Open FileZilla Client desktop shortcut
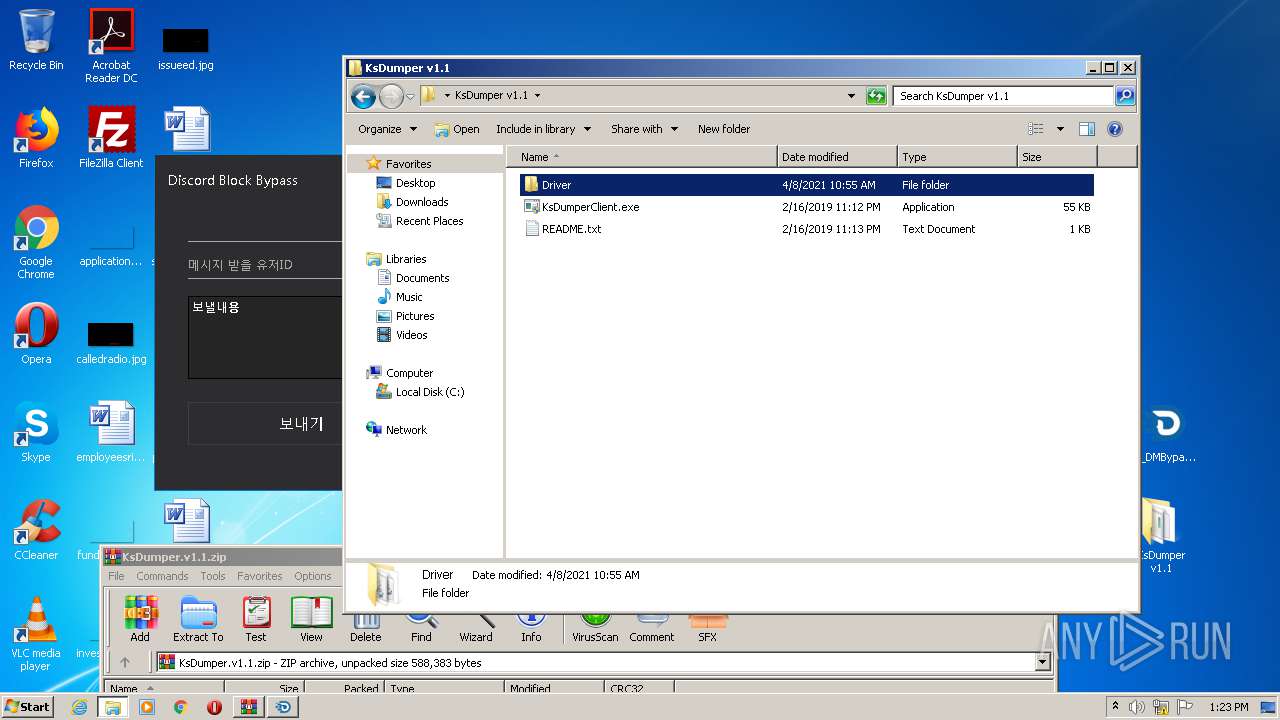Viewport: 1280px width, 720px height. (111, 138)
